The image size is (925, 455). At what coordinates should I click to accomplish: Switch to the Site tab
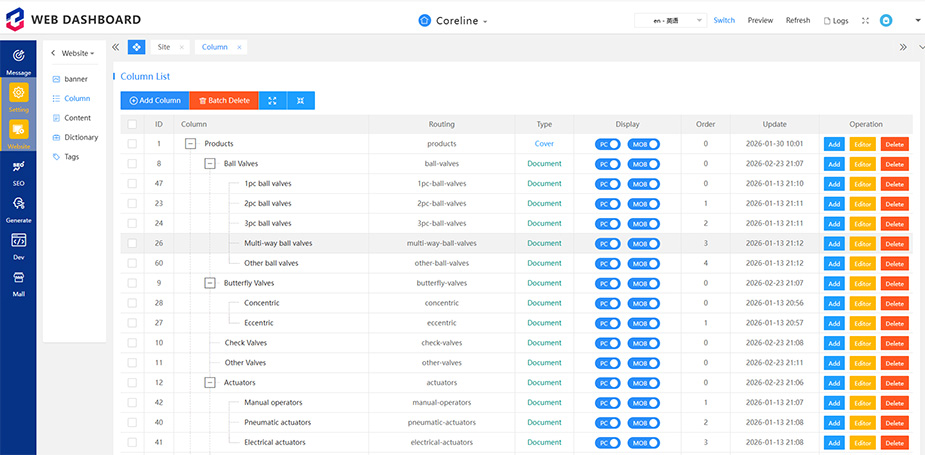click(x=164, y=47)
